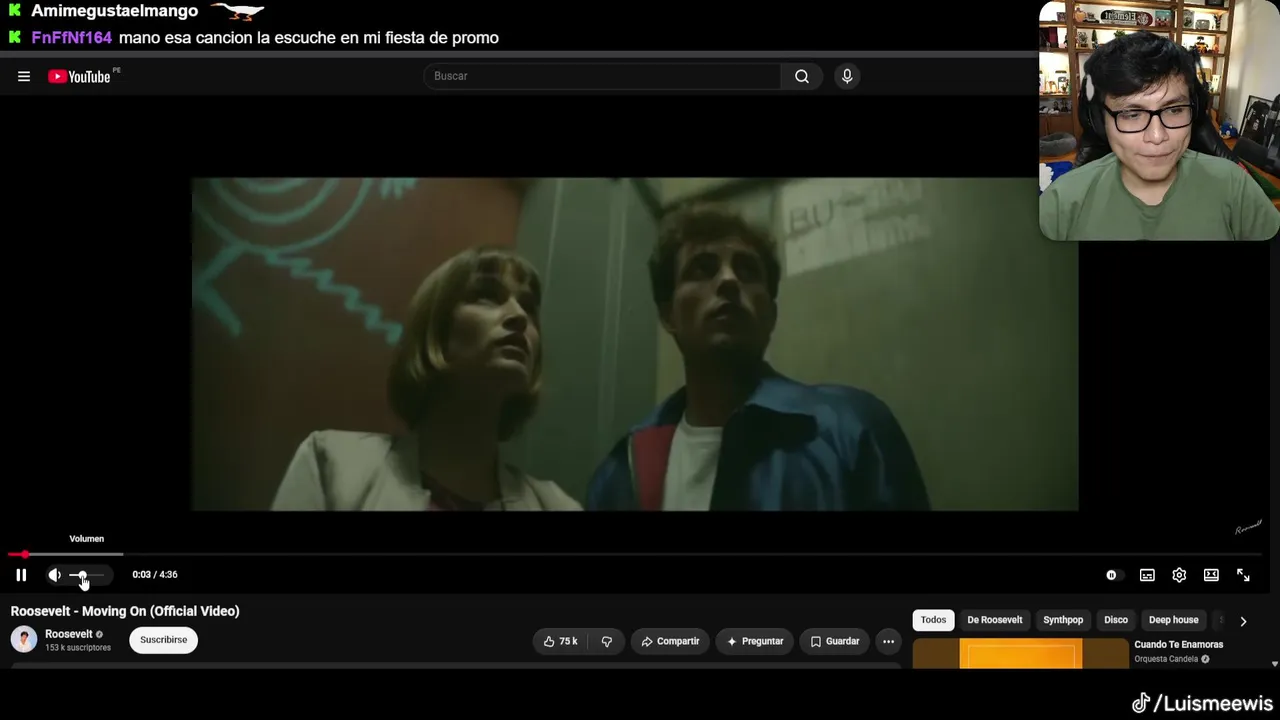Select the Synthpop filter chip
Viewport: 1280px width, 720px height.
(x=1063, y=620)
